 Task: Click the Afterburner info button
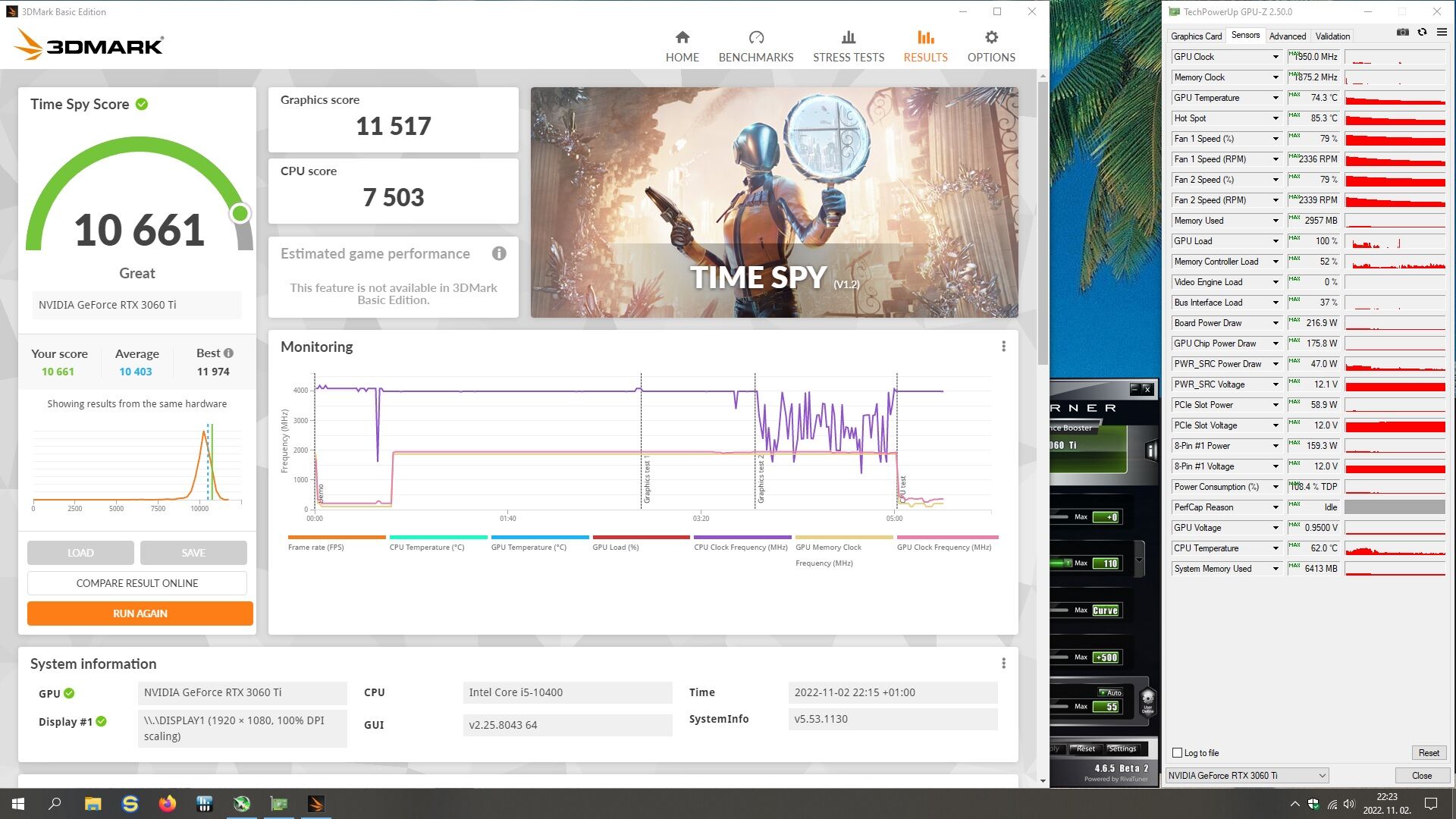(1151, 451)
